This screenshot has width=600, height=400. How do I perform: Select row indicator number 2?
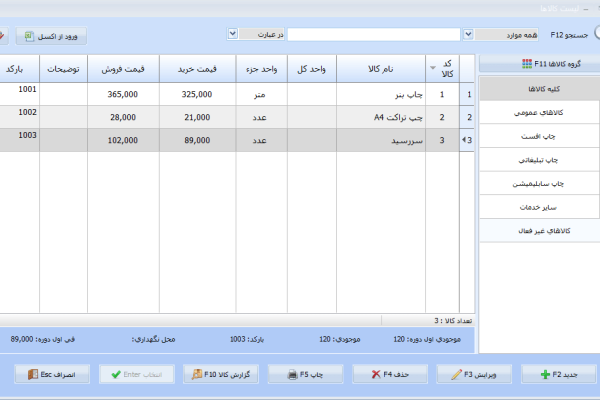click(x=467, y=117)
